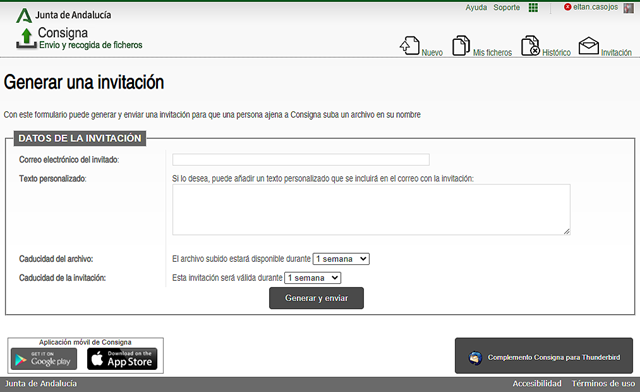Viewport: 640px width, 392px height.
Task: Click the 'DATOS DE LA INVITACIÓN' legend
Action: coord(80,138)
